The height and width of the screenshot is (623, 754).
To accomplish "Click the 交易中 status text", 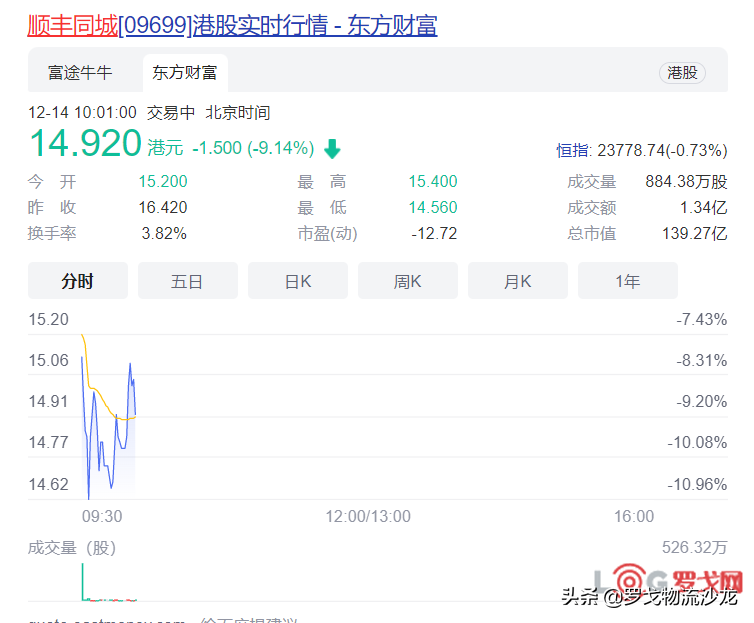I will [x=171, y=112].
